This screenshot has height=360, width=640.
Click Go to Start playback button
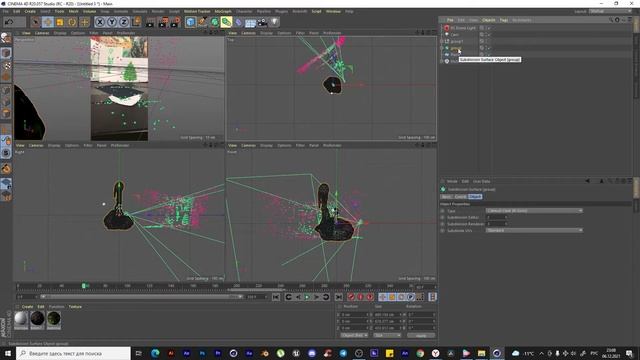tap(276, 297)
